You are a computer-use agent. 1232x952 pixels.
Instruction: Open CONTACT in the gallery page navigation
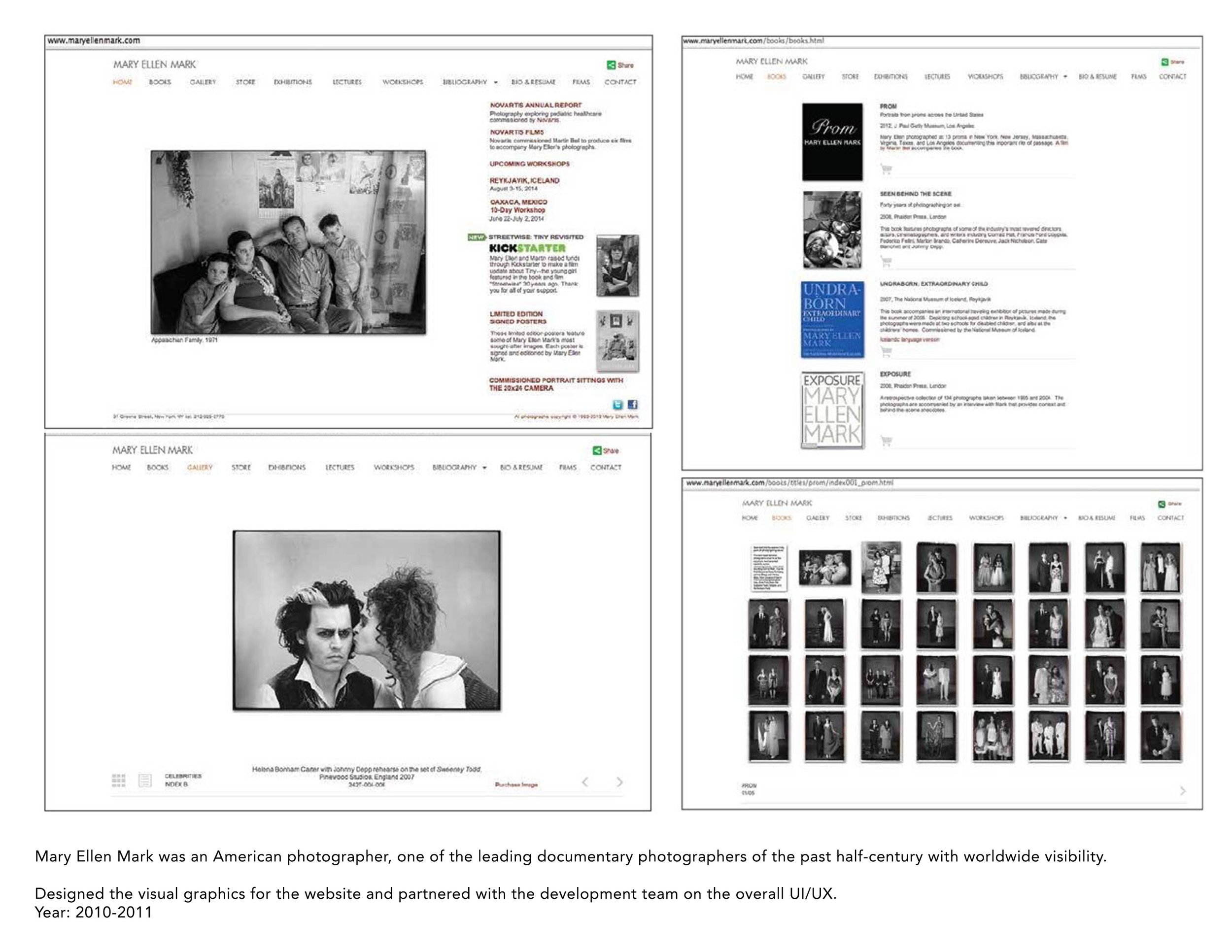[606, 468]
